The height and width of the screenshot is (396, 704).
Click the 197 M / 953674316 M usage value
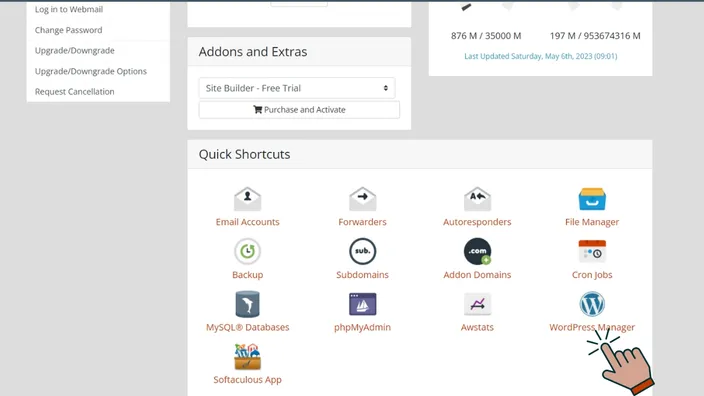pos(595,35)
